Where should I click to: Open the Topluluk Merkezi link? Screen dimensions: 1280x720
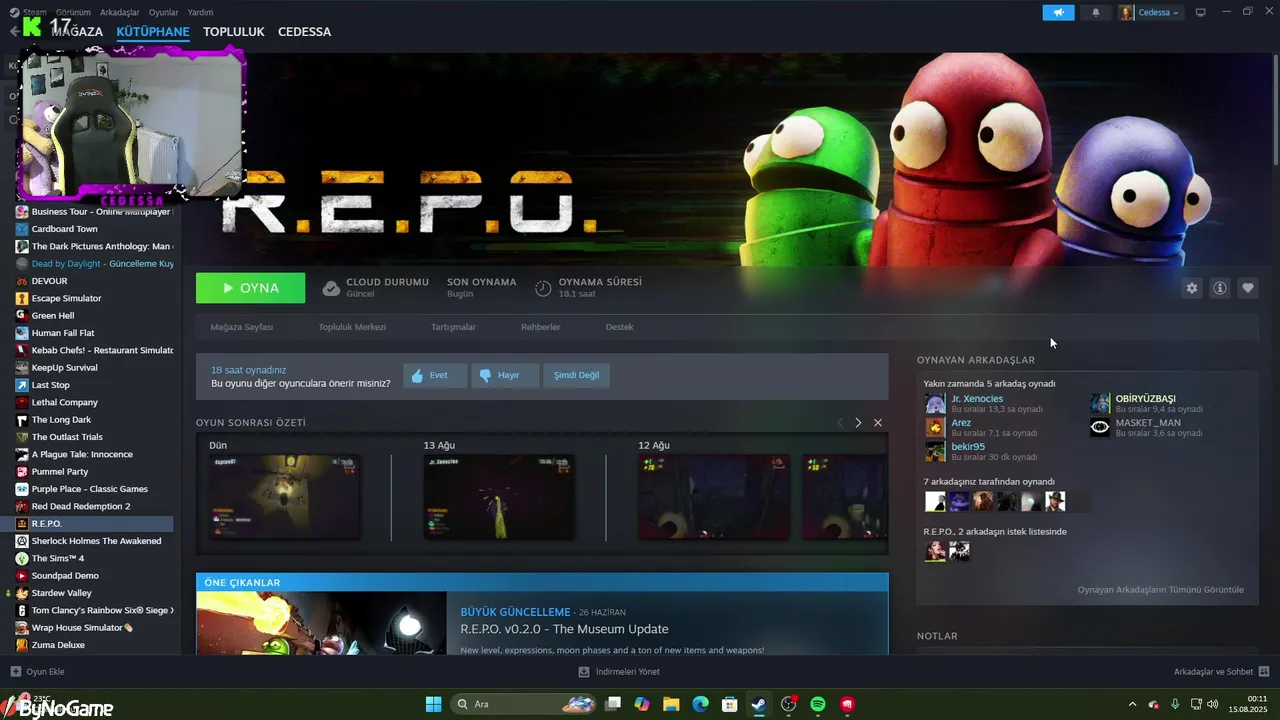[x=352, y=327]
